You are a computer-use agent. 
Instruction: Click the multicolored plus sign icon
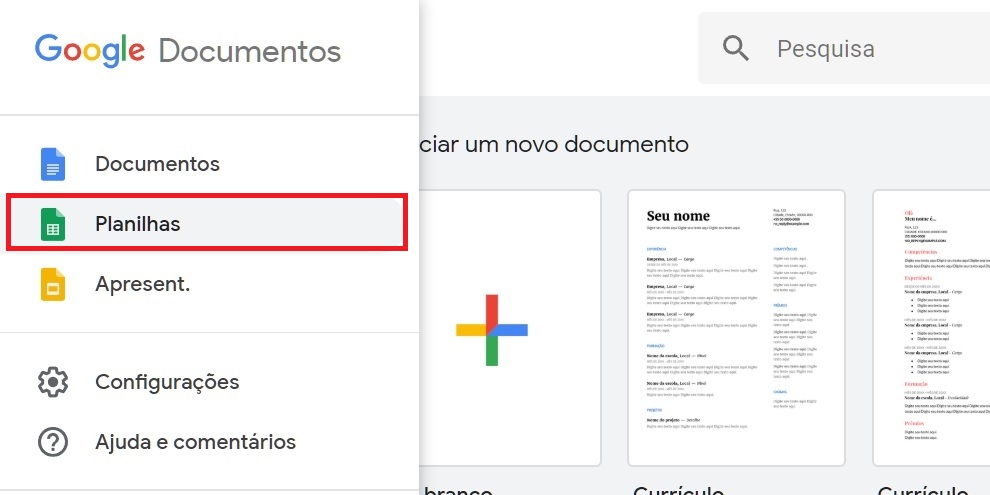(x=491, y=329)
